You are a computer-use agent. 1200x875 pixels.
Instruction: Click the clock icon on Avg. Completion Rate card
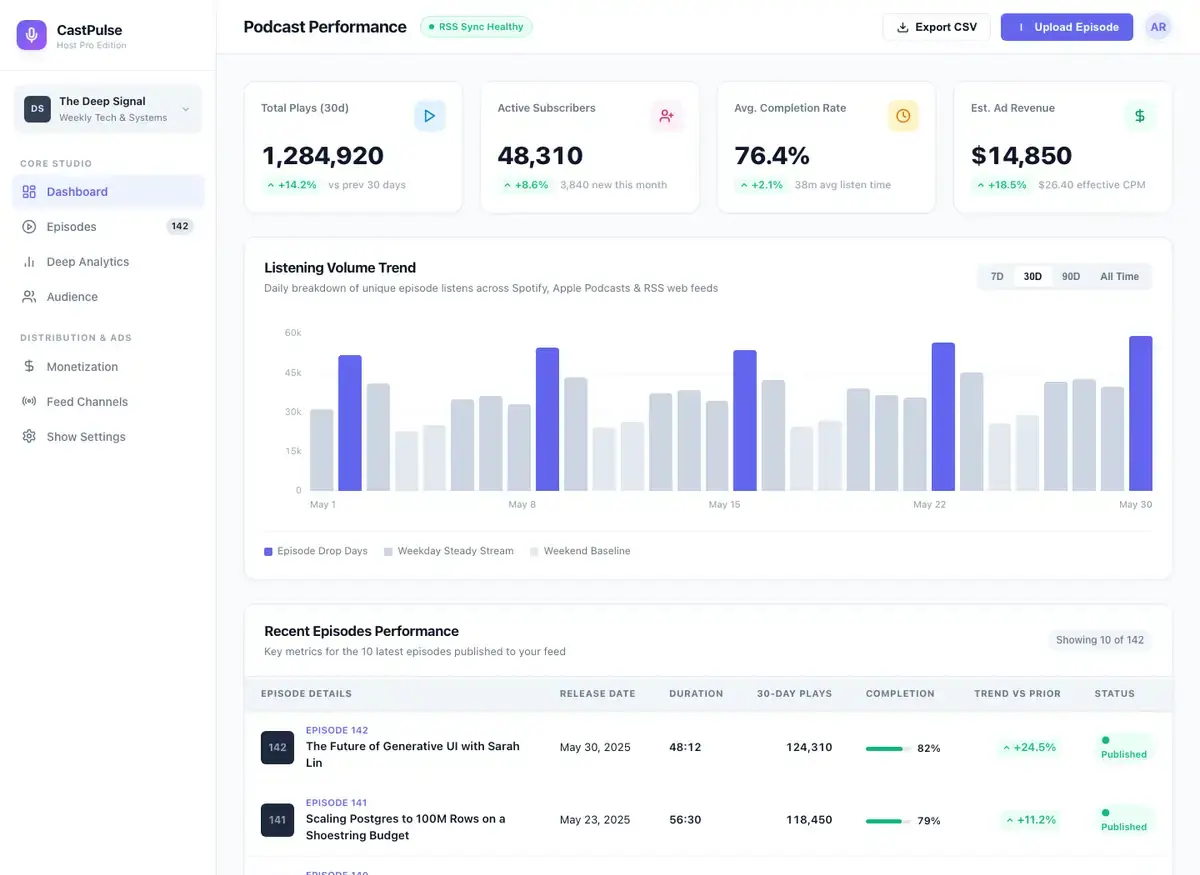(903, 116)
